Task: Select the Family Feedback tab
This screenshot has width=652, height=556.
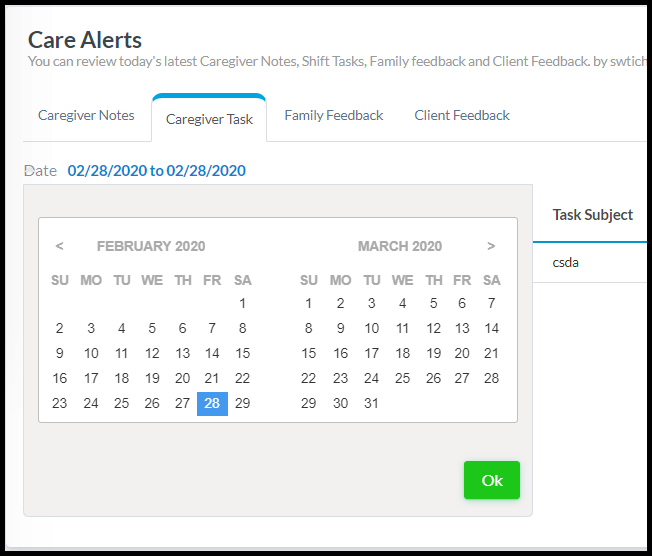Action: [333, 116]
